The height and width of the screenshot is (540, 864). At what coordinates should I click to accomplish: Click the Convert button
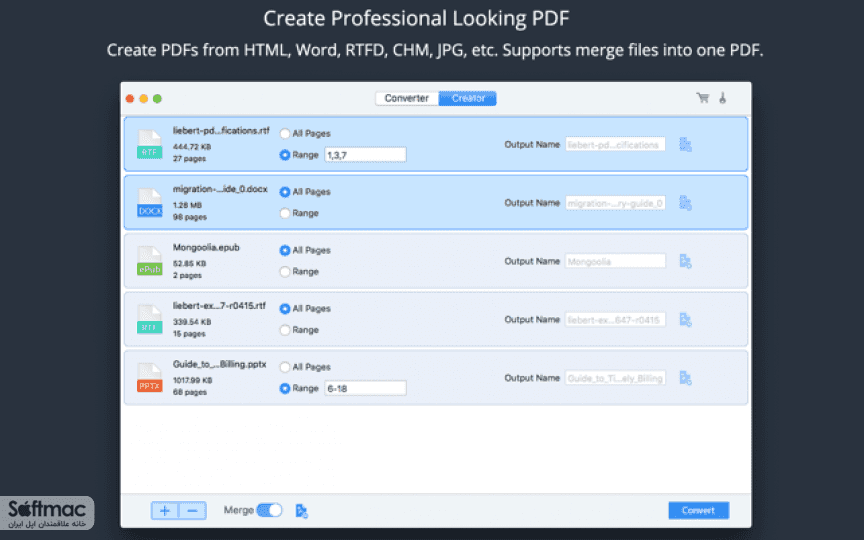point(698,510)
